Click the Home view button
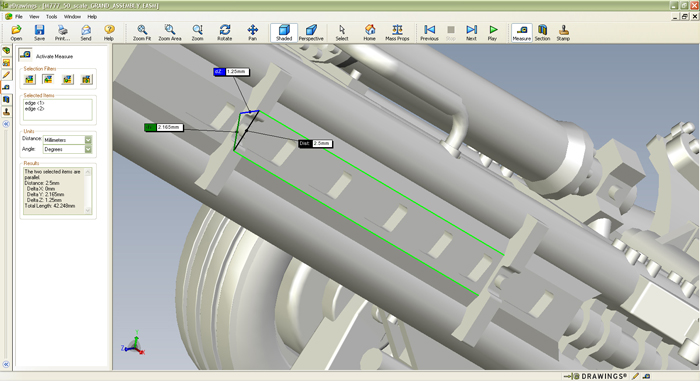Image resolution: width=700 pixels, height=381 pixels. point(369,33)
